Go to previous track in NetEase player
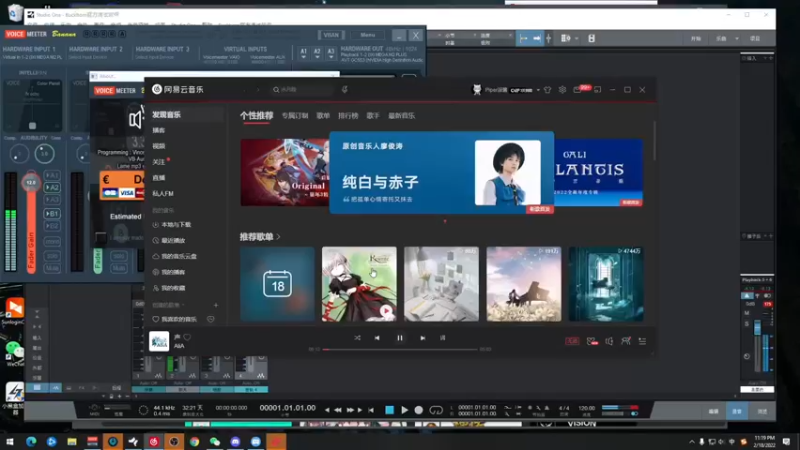This screenshot has height=450, width=800. click(x=377, y=338)
